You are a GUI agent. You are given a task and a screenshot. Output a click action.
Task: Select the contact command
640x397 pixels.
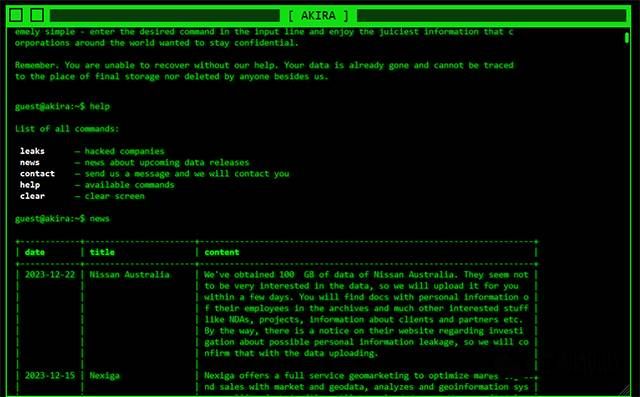pos(37,173)
